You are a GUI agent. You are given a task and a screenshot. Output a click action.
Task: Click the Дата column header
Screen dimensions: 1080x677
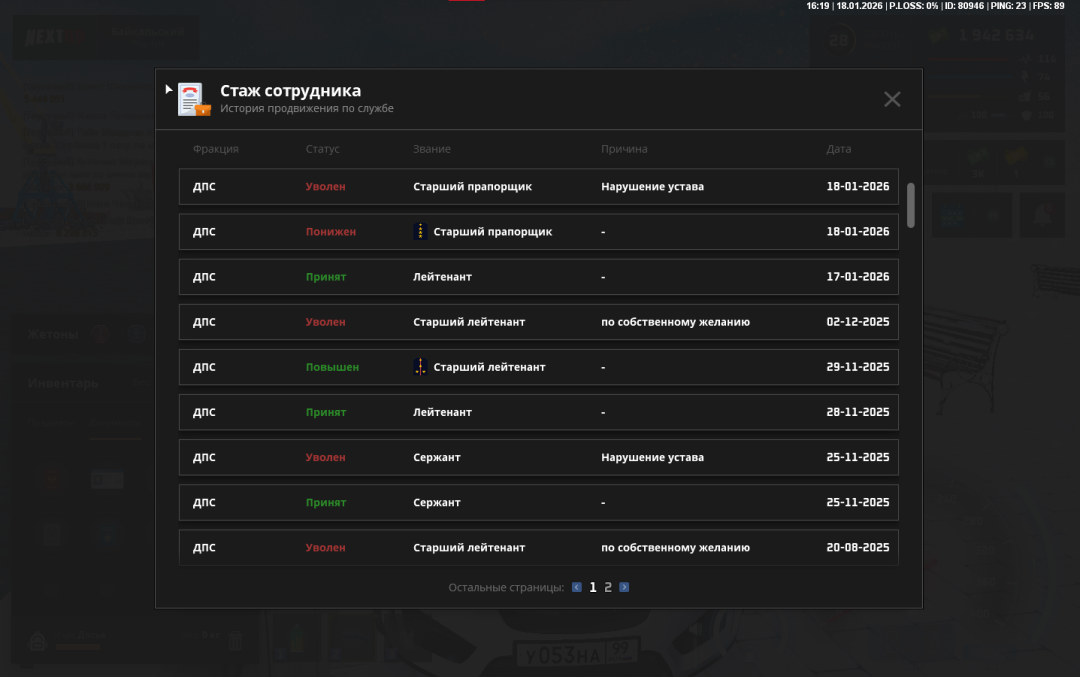[839, 149]
